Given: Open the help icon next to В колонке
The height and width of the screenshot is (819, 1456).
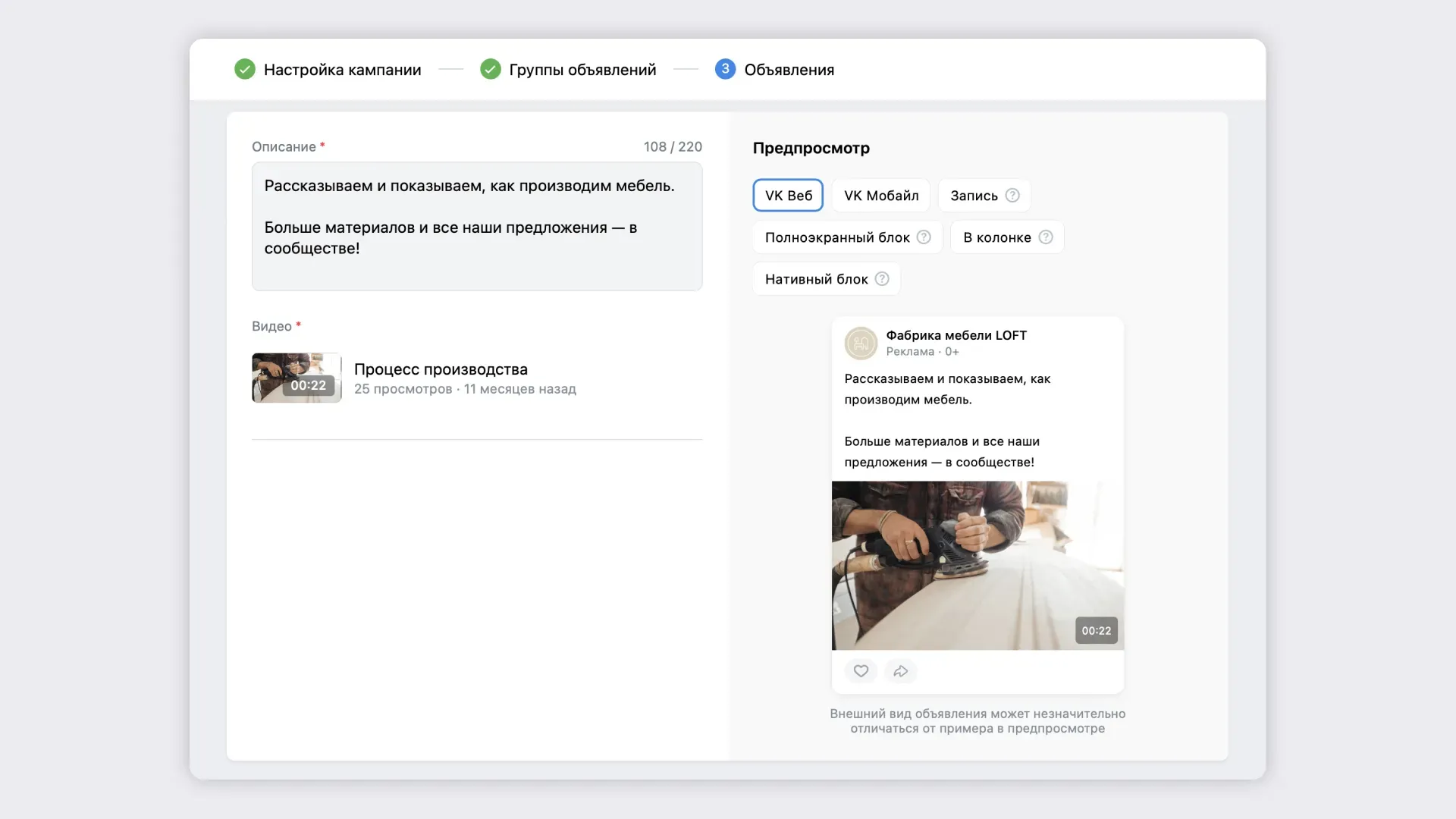Looking at the screenshot, I should pyautogui.click(x=1046, y=237).
